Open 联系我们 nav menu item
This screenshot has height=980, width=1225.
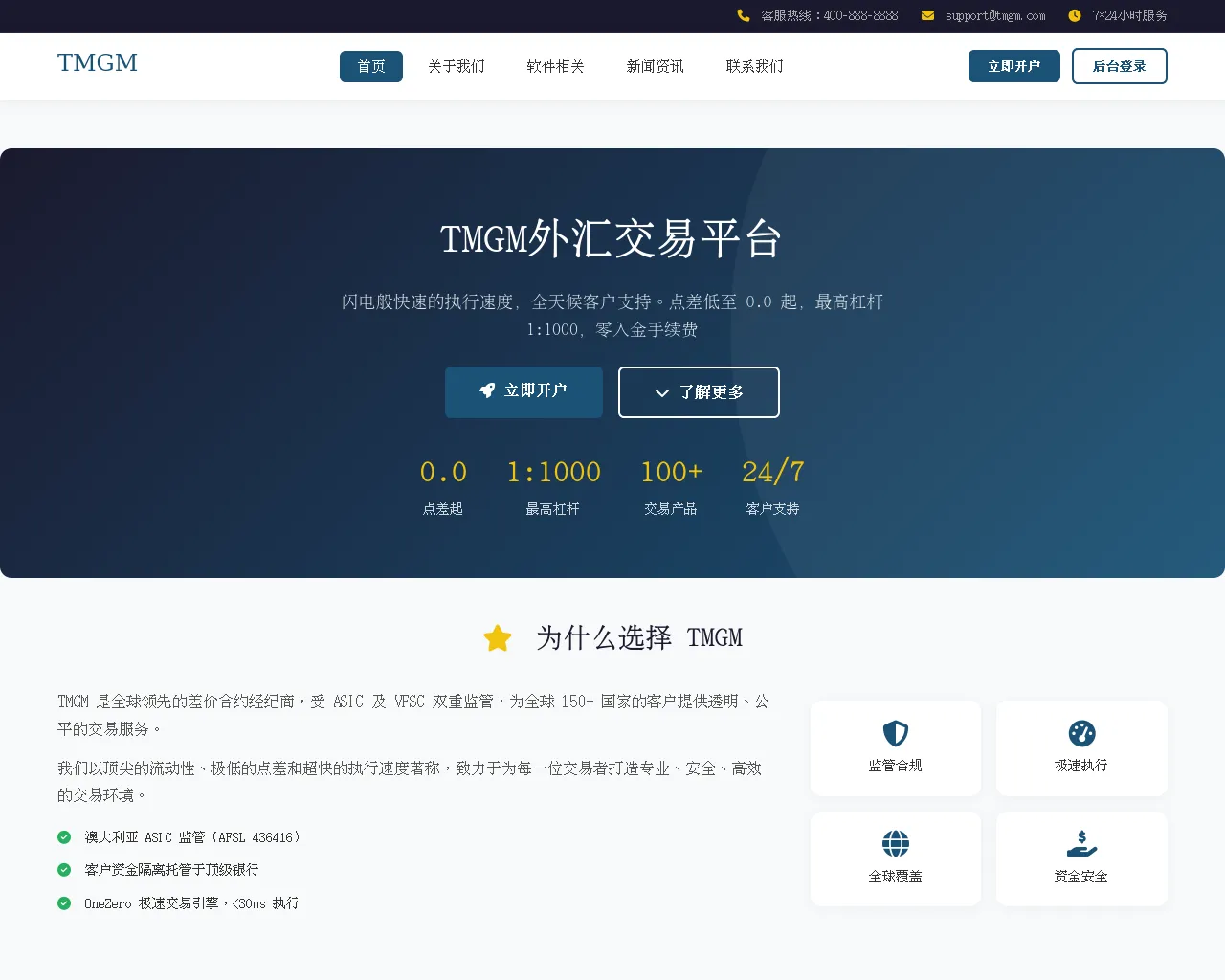754,66
